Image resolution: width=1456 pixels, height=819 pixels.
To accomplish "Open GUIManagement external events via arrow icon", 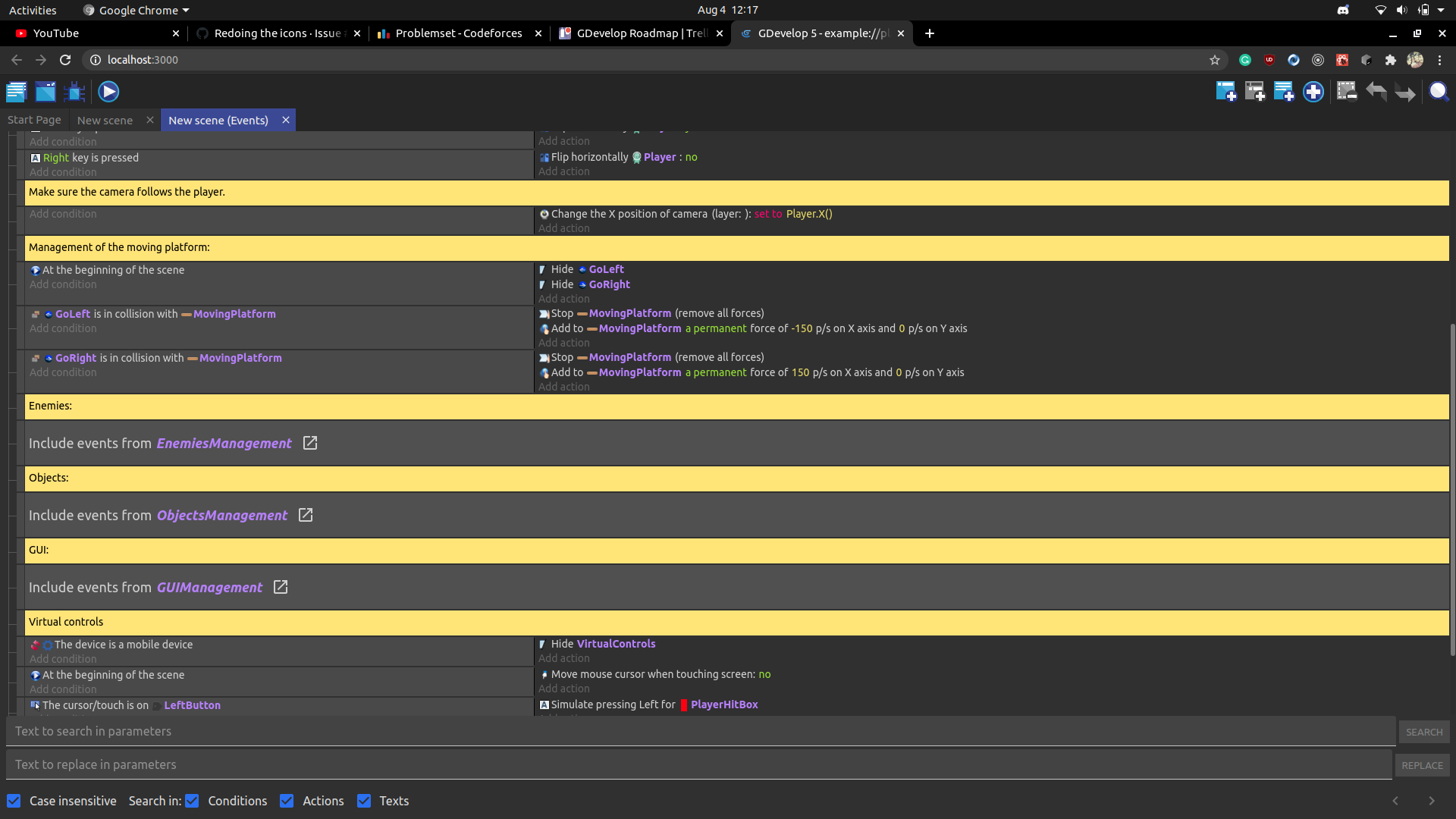I will pyautogui.click(x=281, y=587).
